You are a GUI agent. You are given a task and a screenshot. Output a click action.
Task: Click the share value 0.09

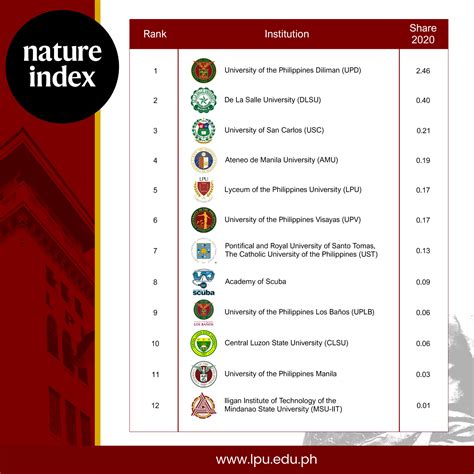(x=423, y=282)
